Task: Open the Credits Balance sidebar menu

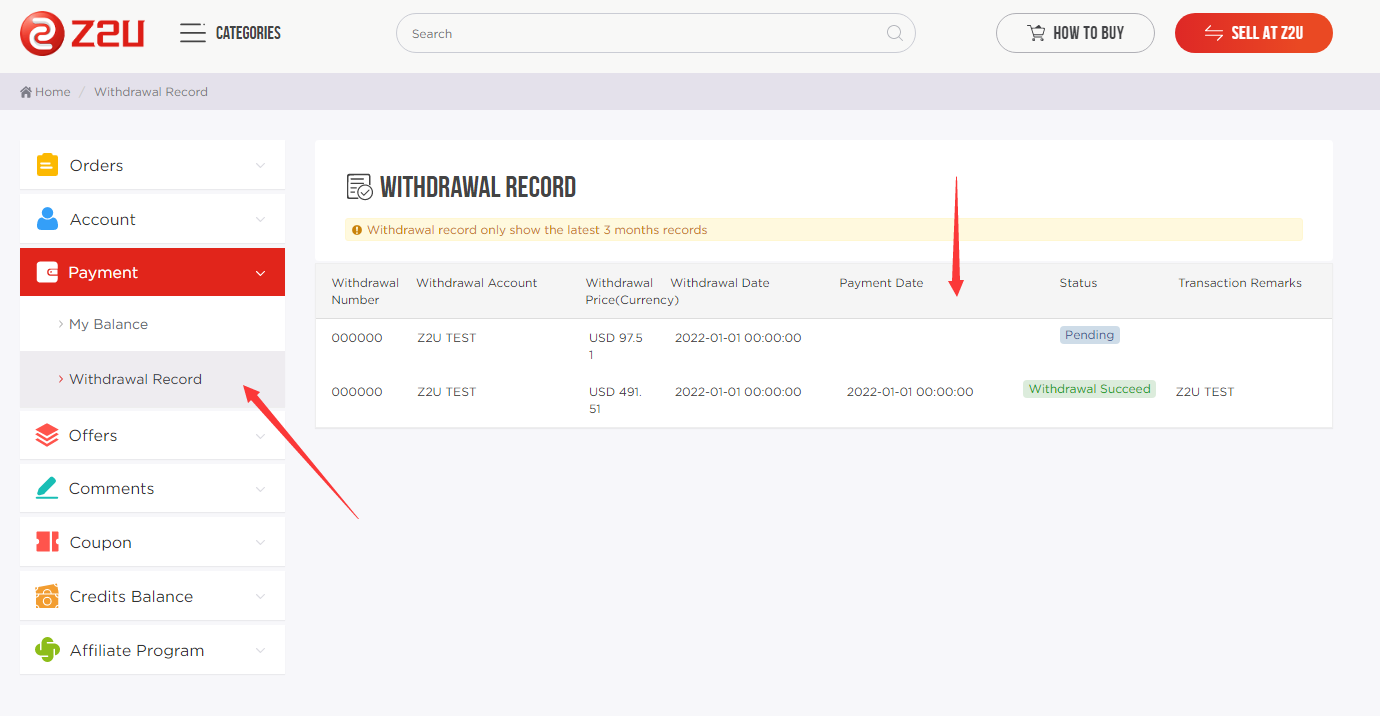Action: (152, 596)
